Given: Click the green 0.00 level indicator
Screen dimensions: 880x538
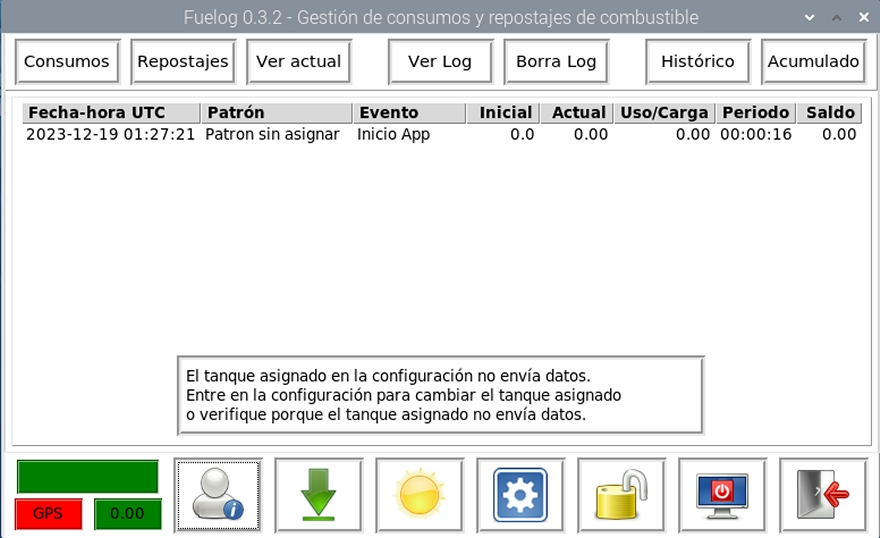Looking at the screenshot, I should 127,514.
